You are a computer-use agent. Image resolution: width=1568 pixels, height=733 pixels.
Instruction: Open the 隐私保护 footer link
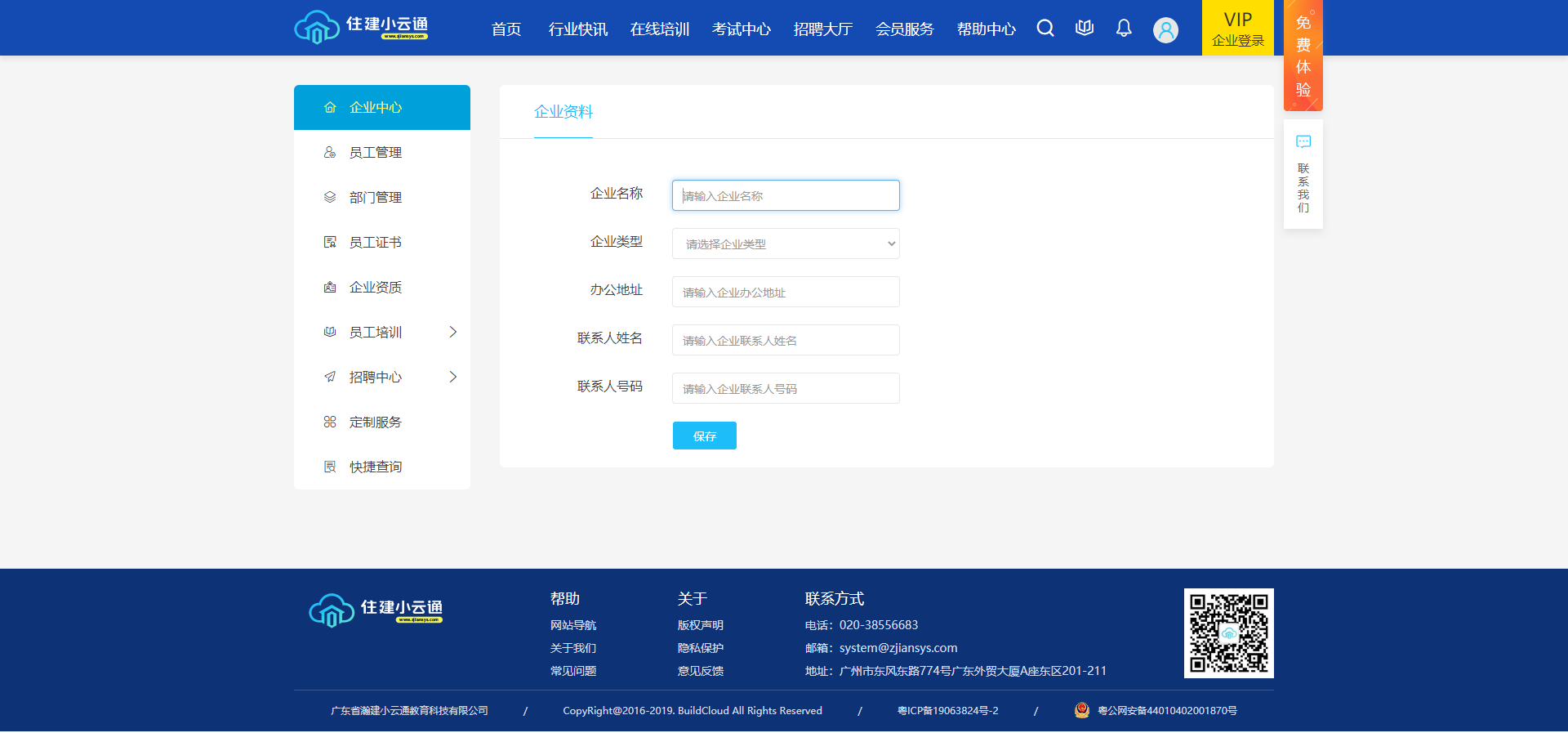[701, 648]
